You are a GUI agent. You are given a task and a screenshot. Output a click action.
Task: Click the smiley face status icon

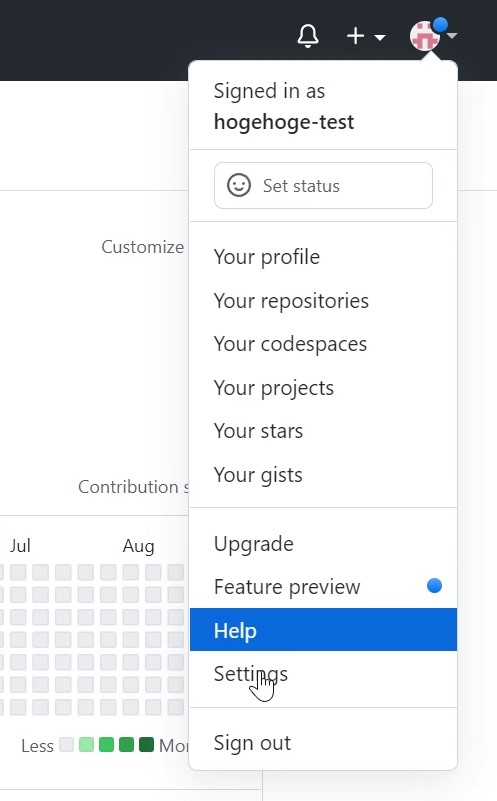pyautogui.click(x=239, y=185)
